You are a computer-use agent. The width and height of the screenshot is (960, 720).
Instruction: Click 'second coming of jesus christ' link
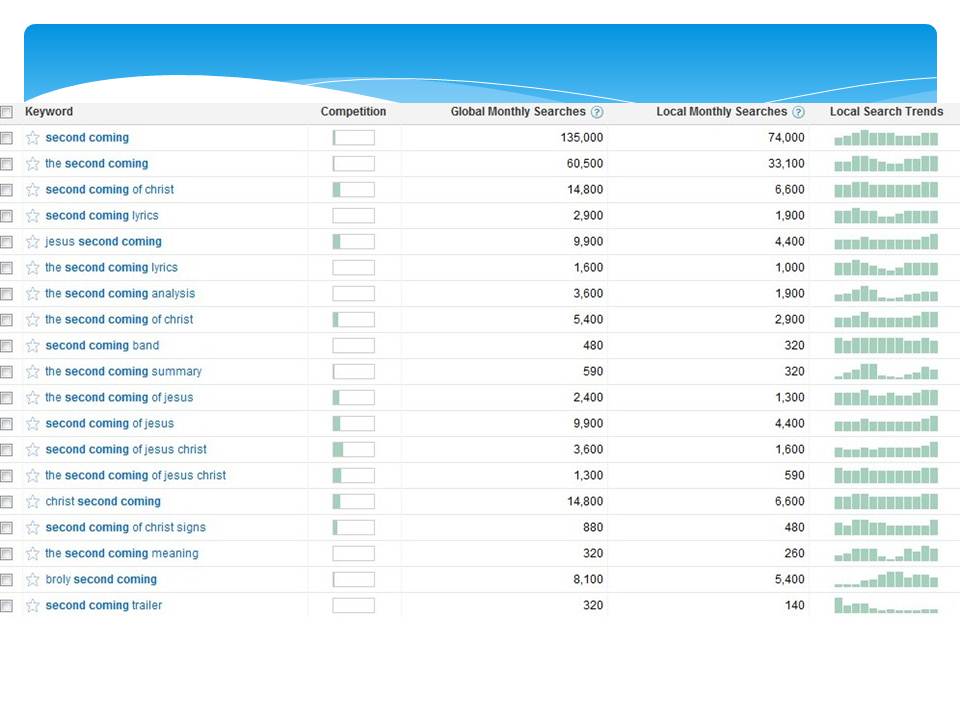click(x=126, y=450)
